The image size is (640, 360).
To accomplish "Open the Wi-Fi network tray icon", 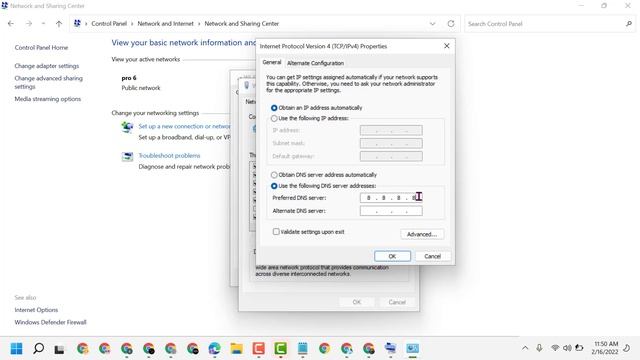I will 555,348.
